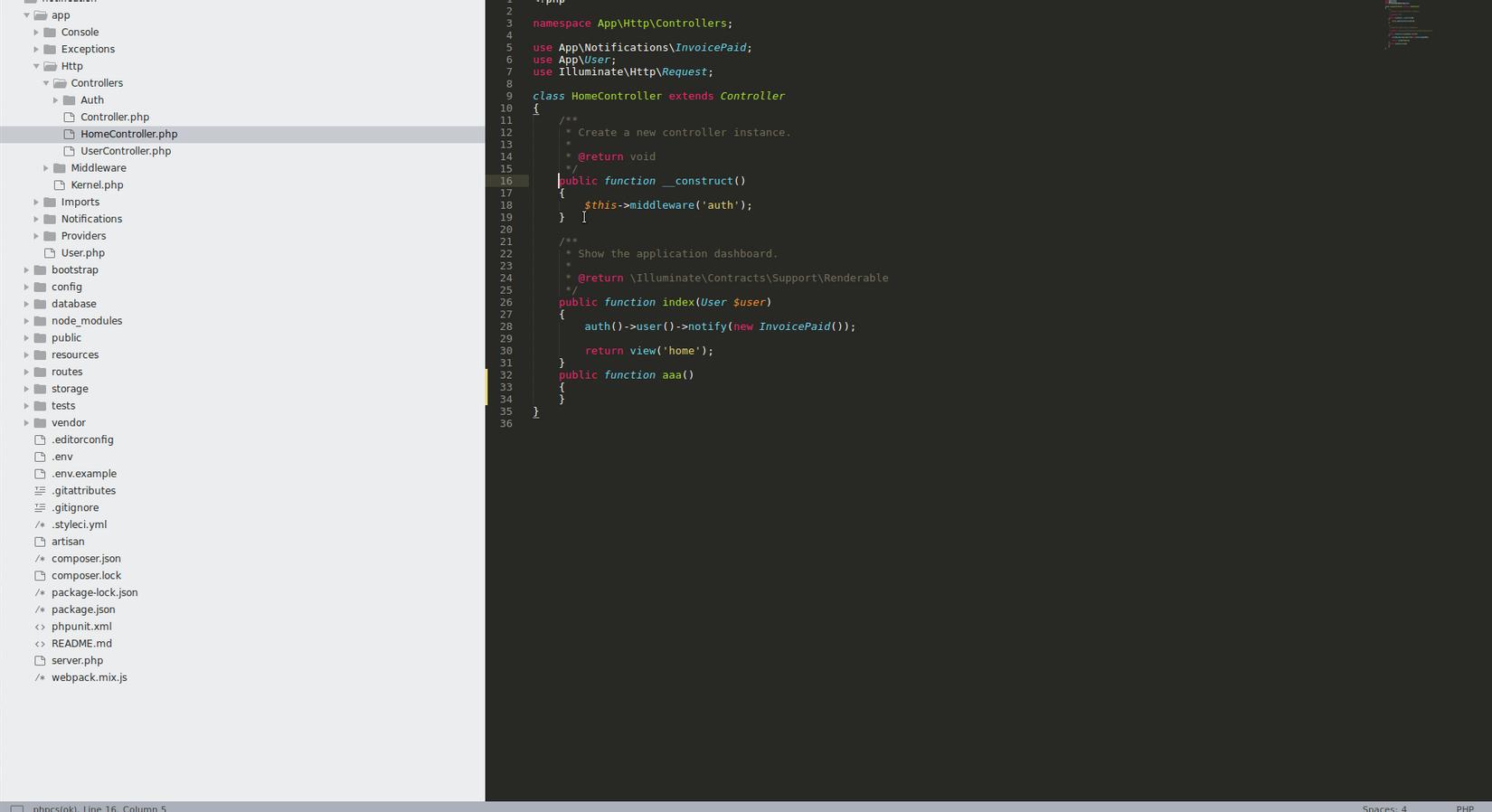Expand the Middleware folder

tap(46, 168)
